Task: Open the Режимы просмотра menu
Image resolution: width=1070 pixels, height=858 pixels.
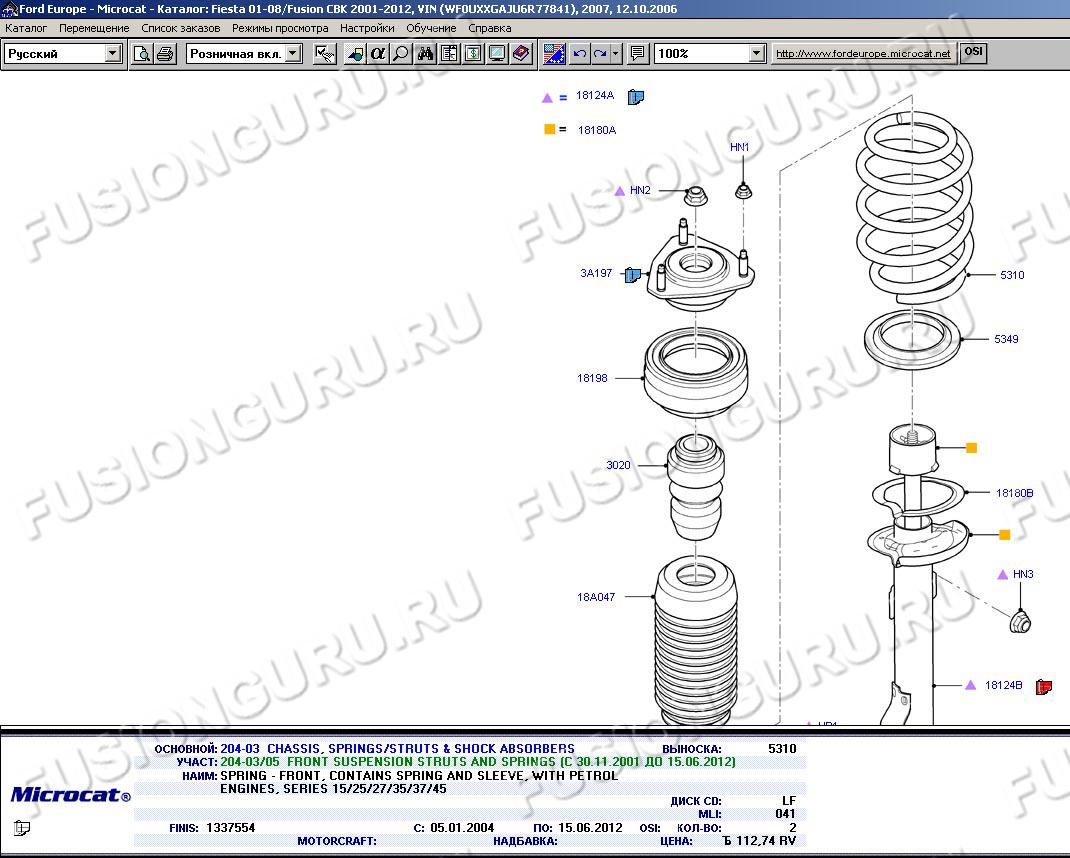Action: (280, 28)
